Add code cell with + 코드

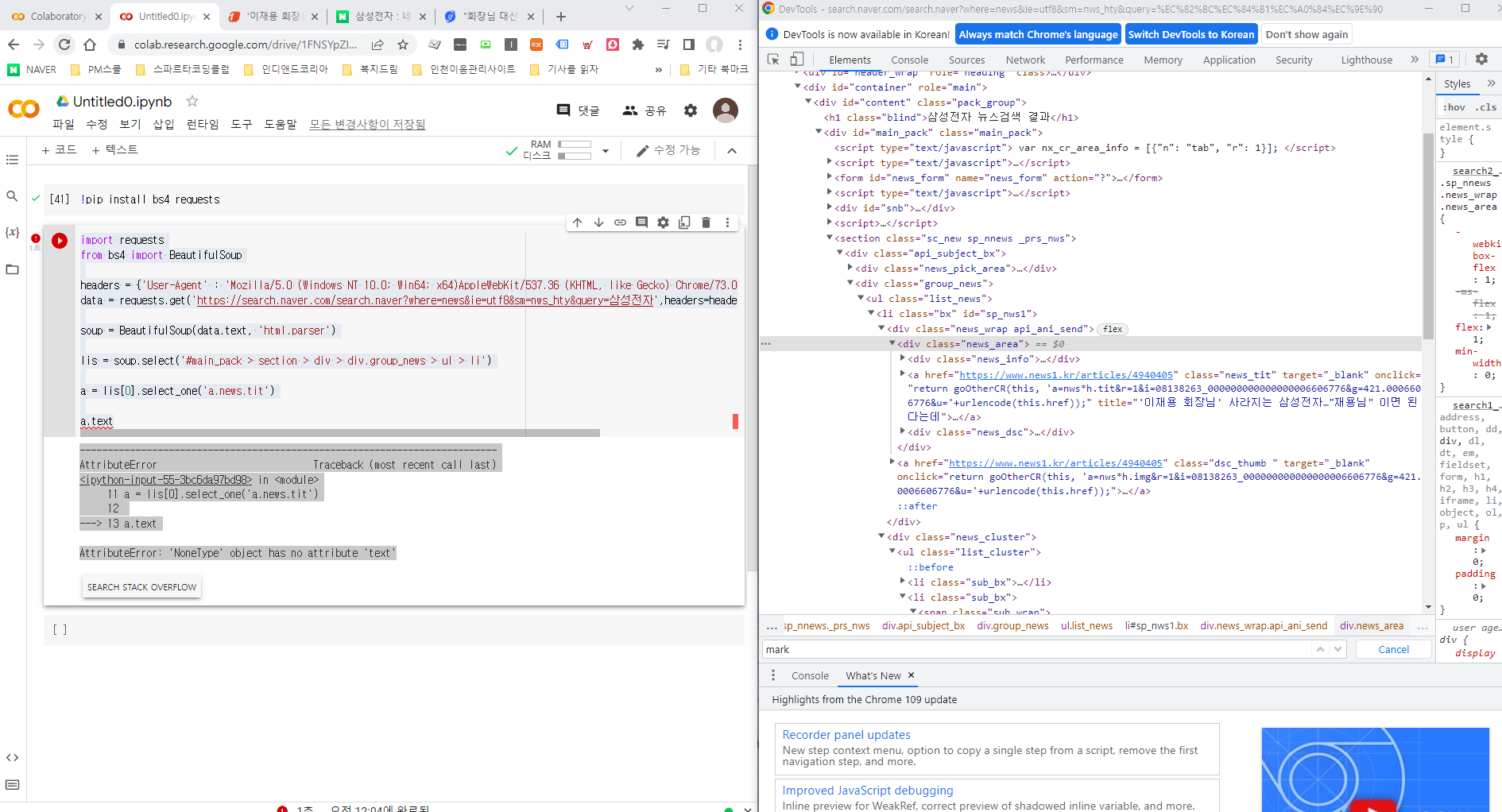(x=59, y=150)
